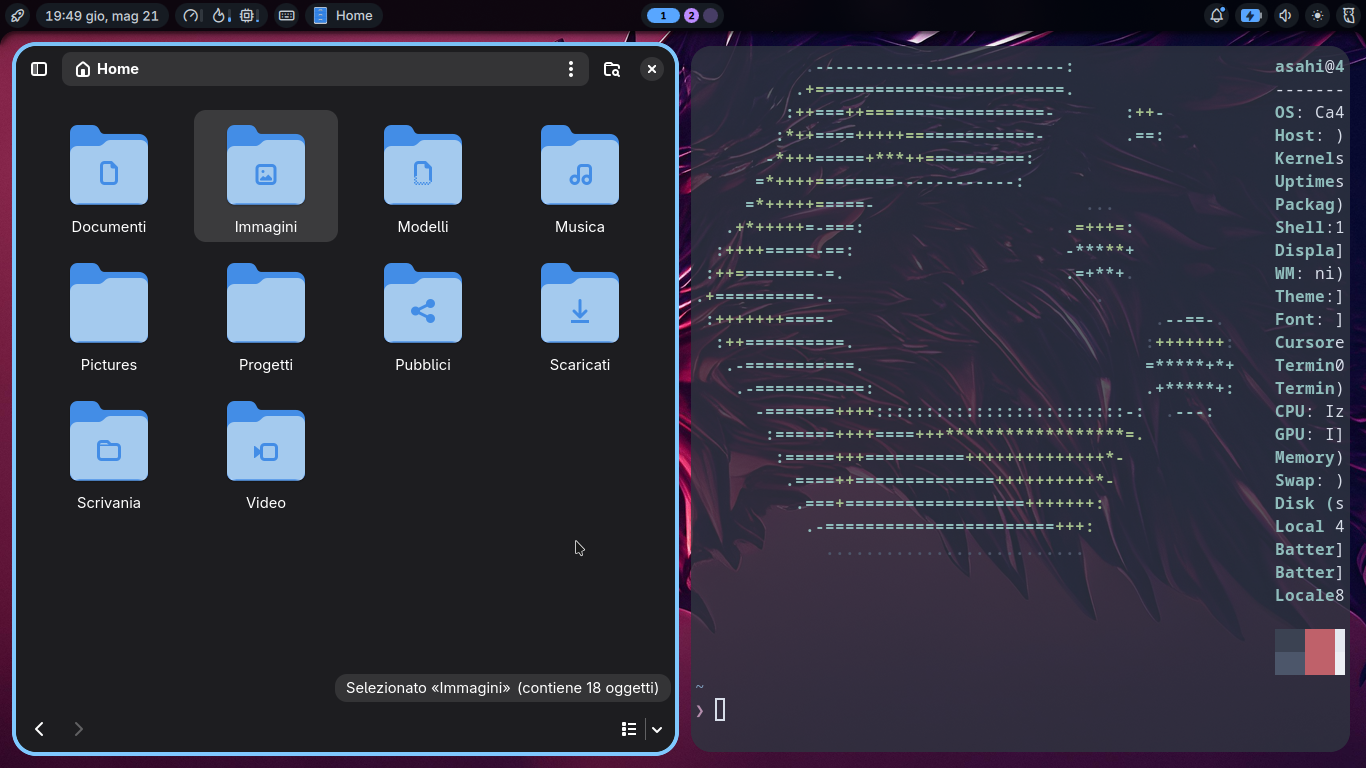1366x768 pixels.
Task: Click the "Selezionato «Immagini»" status message
Action: [x=503, y=688]
